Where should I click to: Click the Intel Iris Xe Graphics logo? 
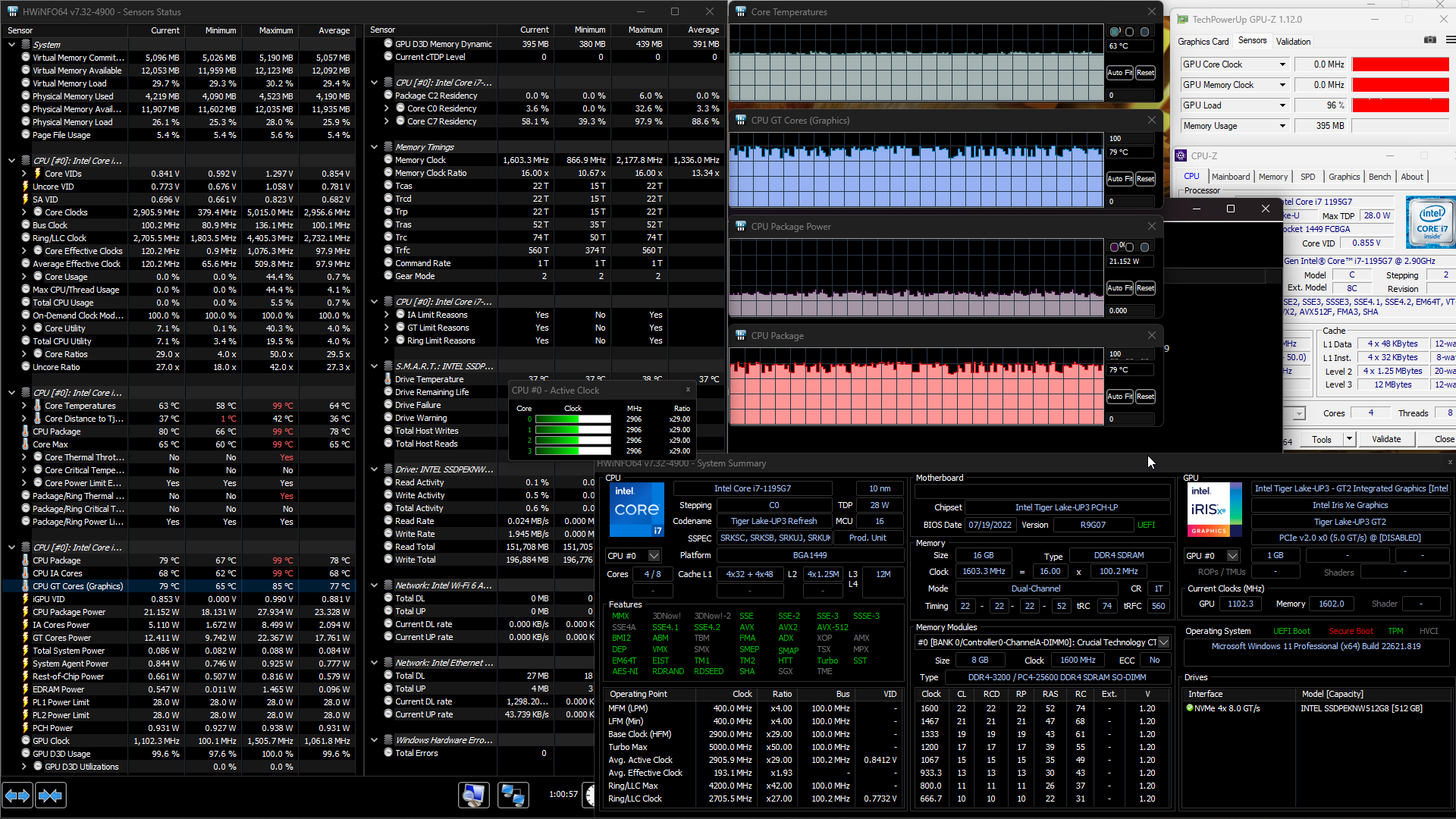(x=1214, y=510)
